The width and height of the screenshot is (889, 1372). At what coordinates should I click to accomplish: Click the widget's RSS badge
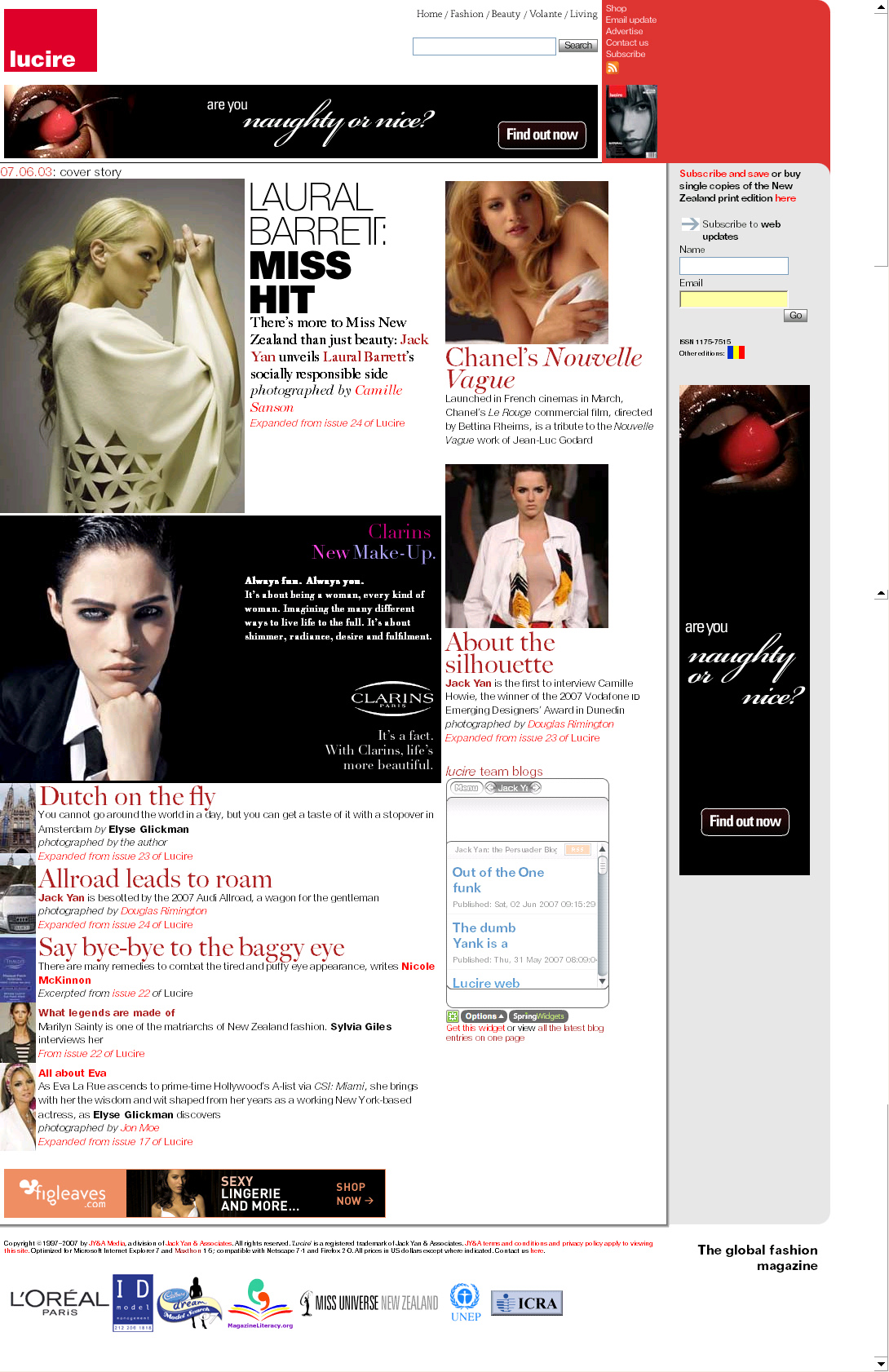577,849
